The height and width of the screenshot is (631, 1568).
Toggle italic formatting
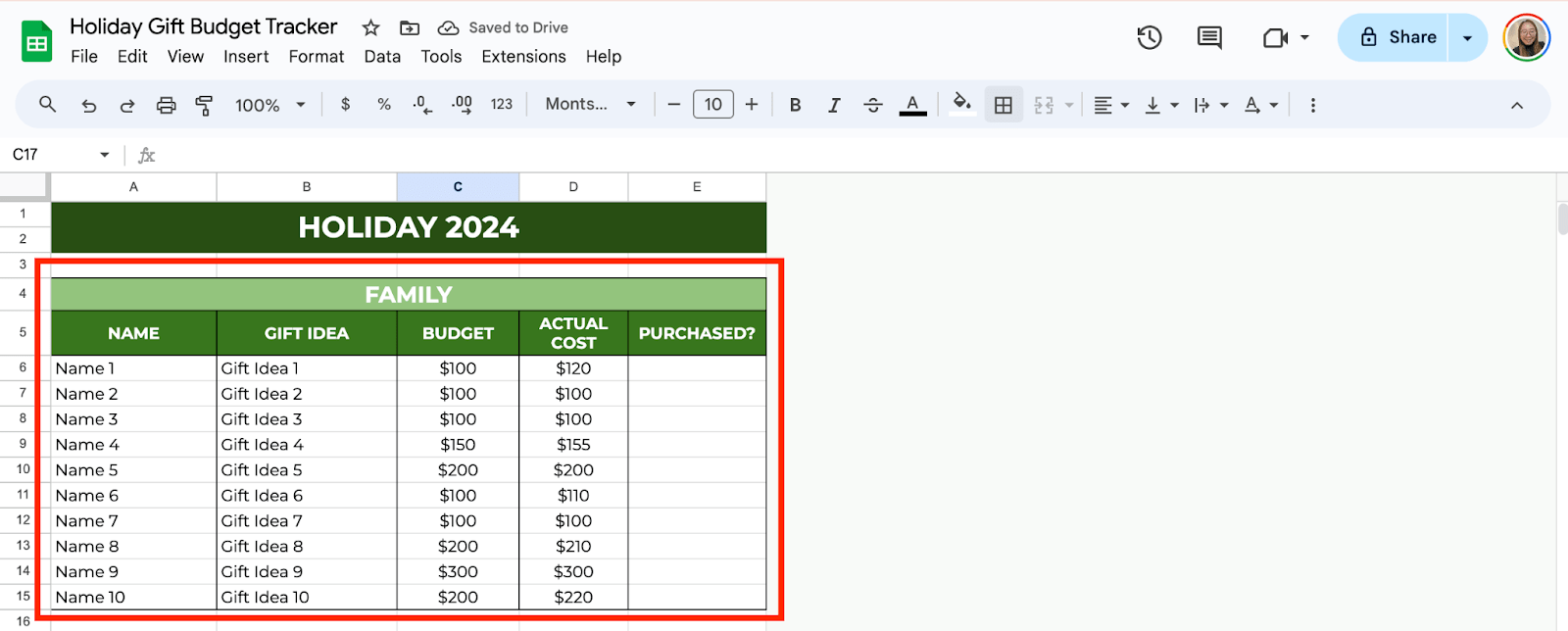833,105
